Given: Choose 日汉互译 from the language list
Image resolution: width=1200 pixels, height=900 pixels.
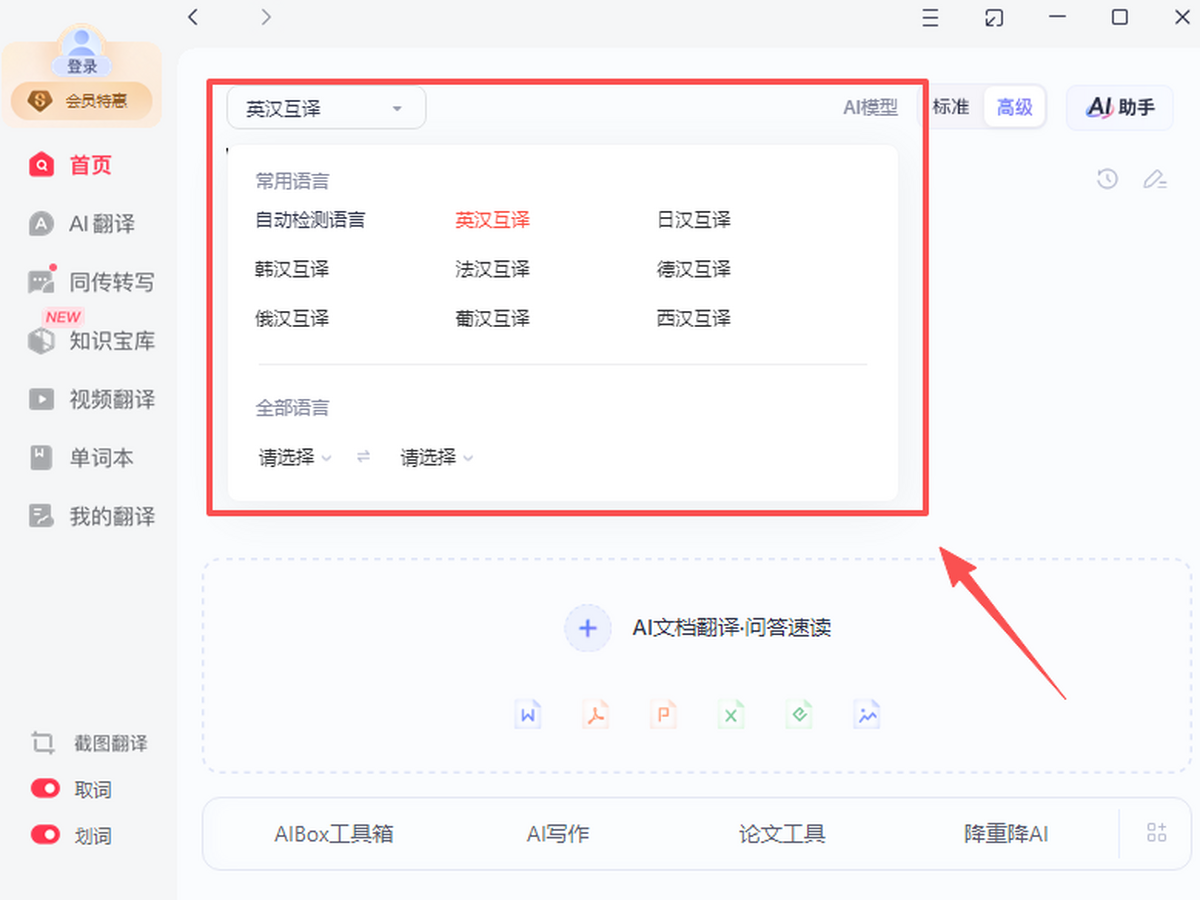Looking at the screenshot, I should (x=694, y=220).
